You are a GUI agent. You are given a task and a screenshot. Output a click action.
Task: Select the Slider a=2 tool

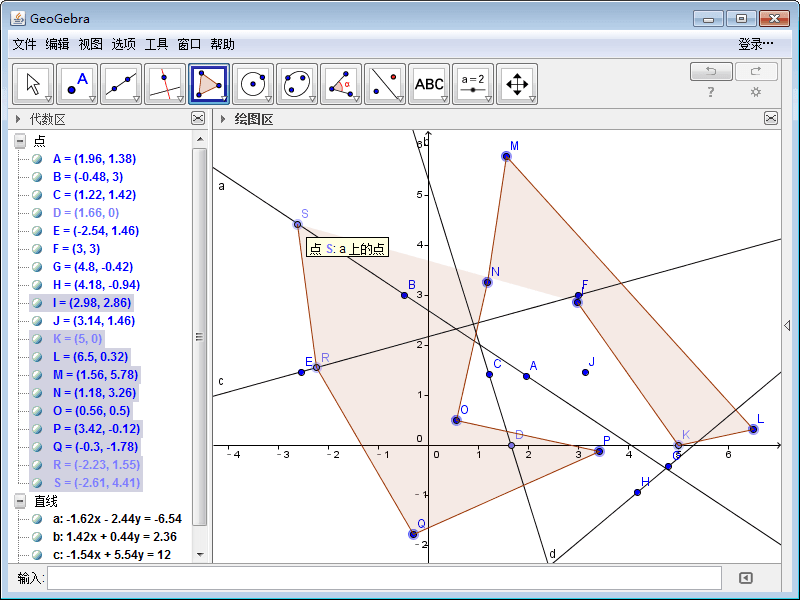[x=473, y=84]
